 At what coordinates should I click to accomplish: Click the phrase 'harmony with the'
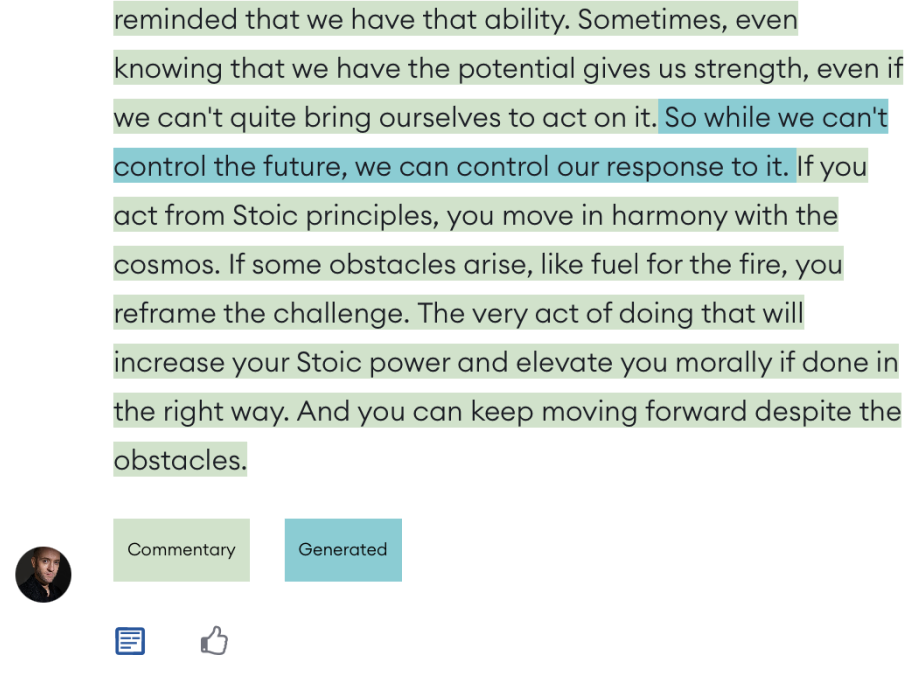pyautogui.click(x=725, y=215)
